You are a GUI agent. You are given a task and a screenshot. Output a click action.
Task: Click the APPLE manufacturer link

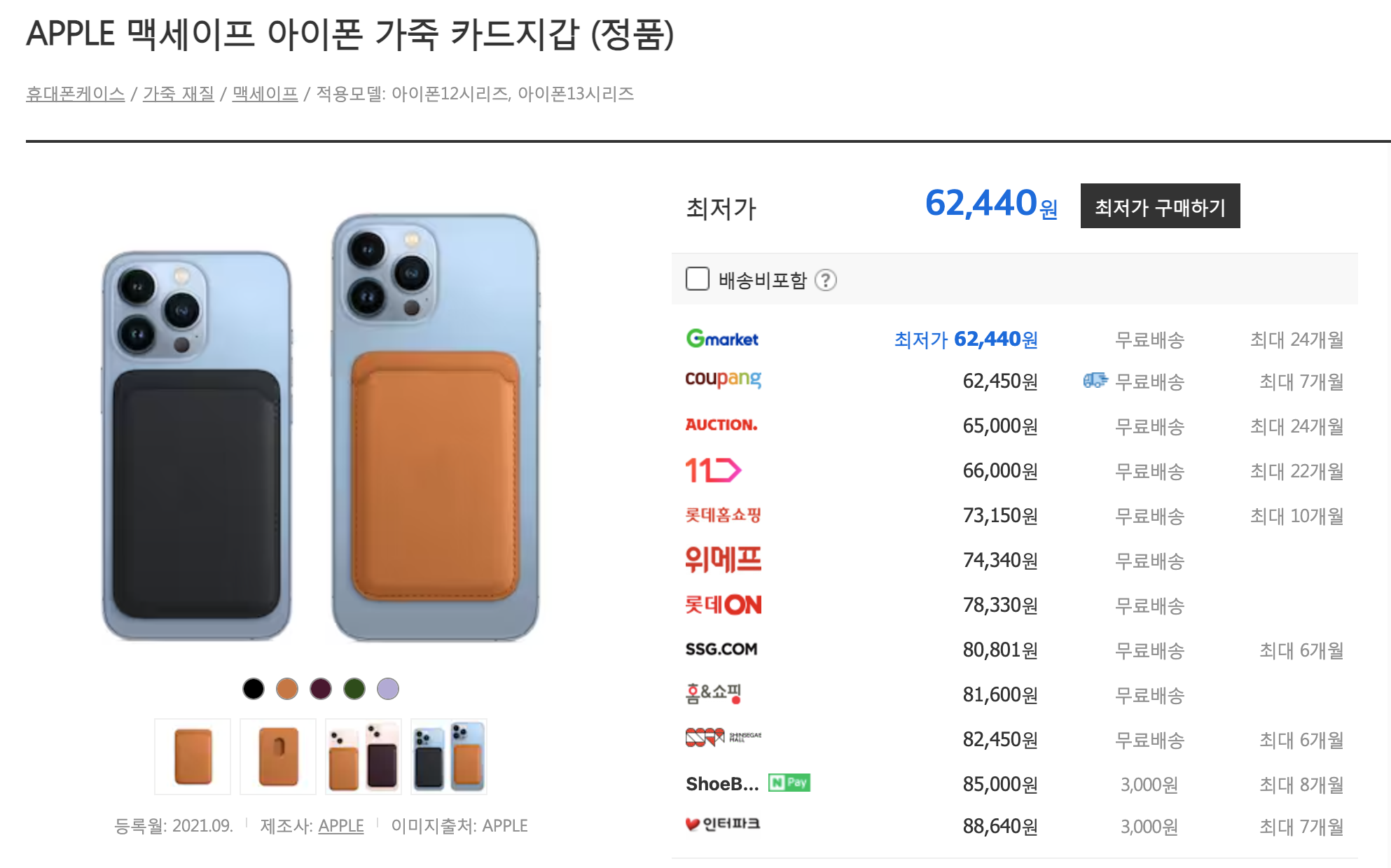[341, 825]
